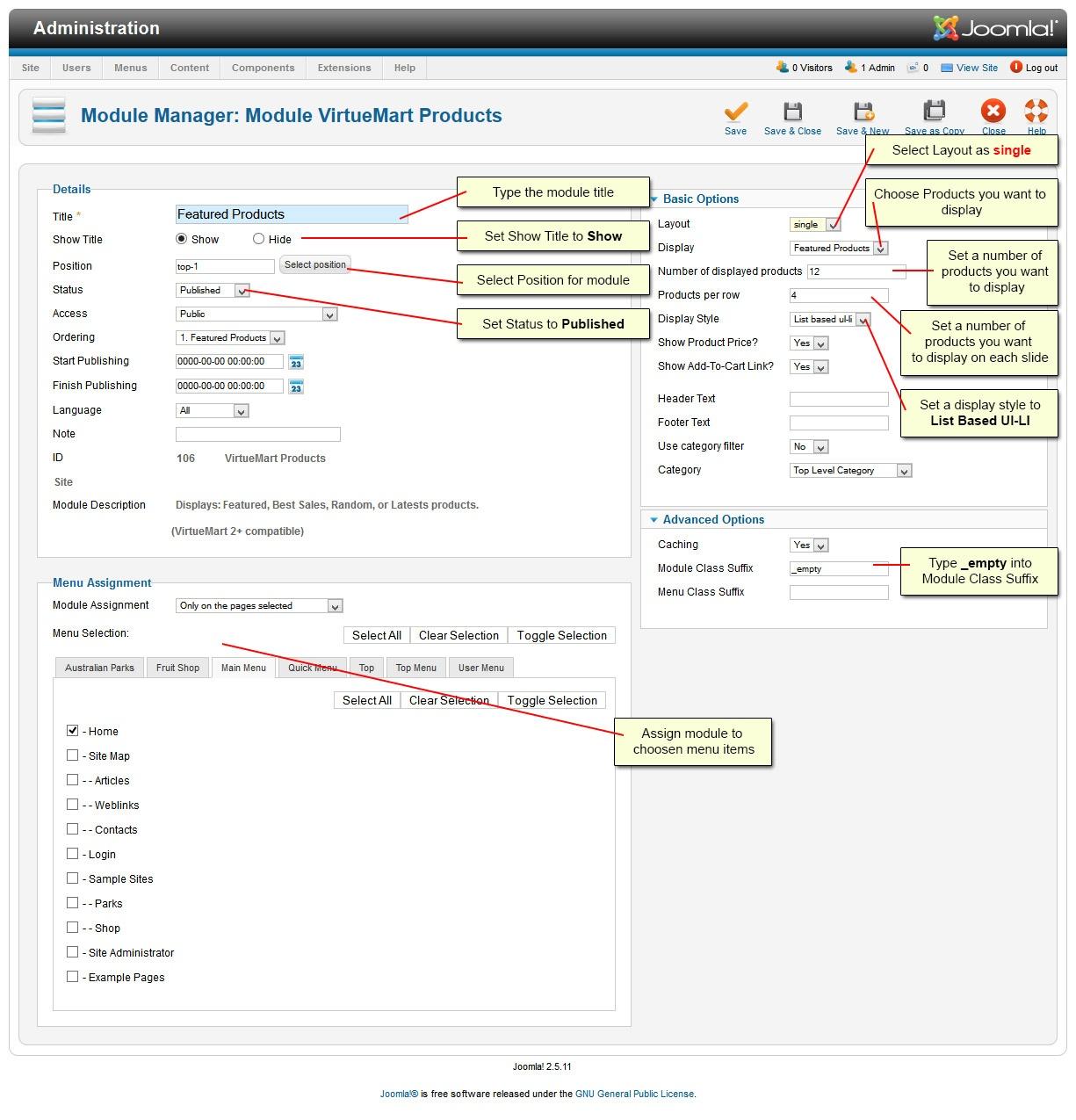Image resolution: width=1076 pixels, height=1120 pixels.
Task: Open the Caching dropdown
Action: click(809, 545)
